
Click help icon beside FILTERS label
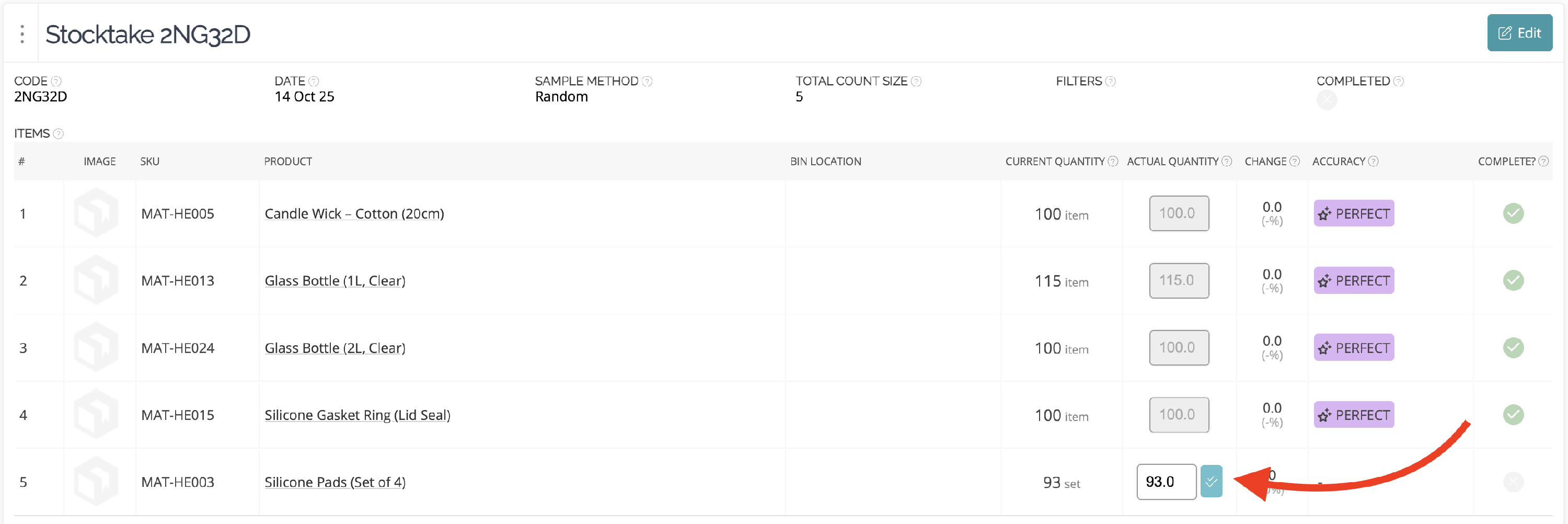(1110, 81)
